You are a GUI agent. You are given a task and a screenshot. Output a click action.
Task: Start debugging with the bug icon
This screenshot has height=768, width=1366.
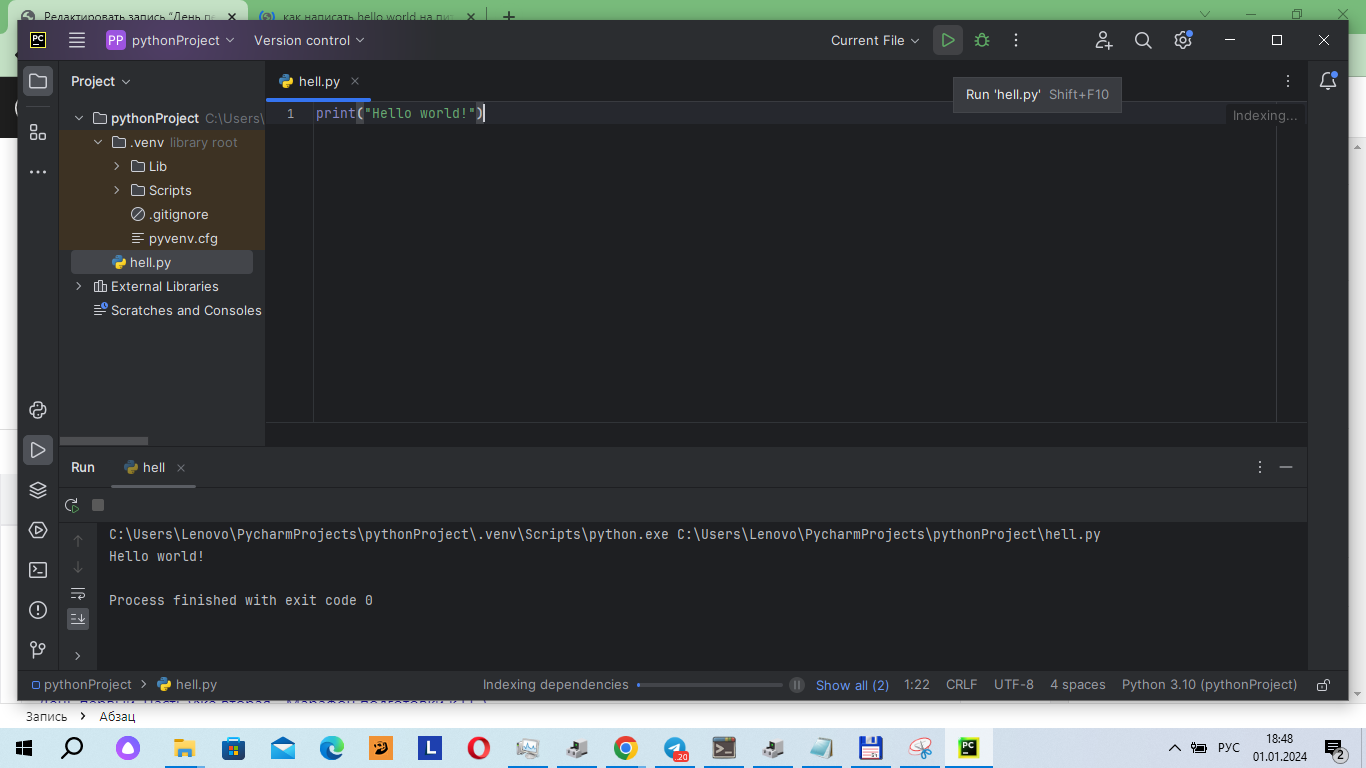click(x=982, y=41)
